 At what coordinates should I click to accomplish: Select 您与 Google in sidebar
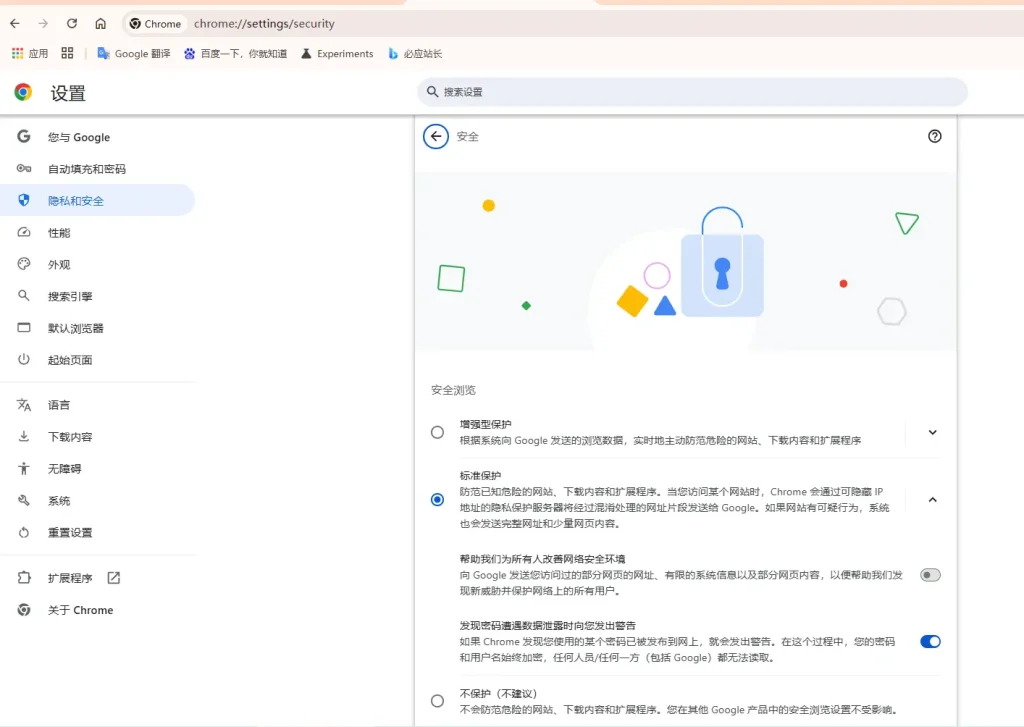[98, 137]
